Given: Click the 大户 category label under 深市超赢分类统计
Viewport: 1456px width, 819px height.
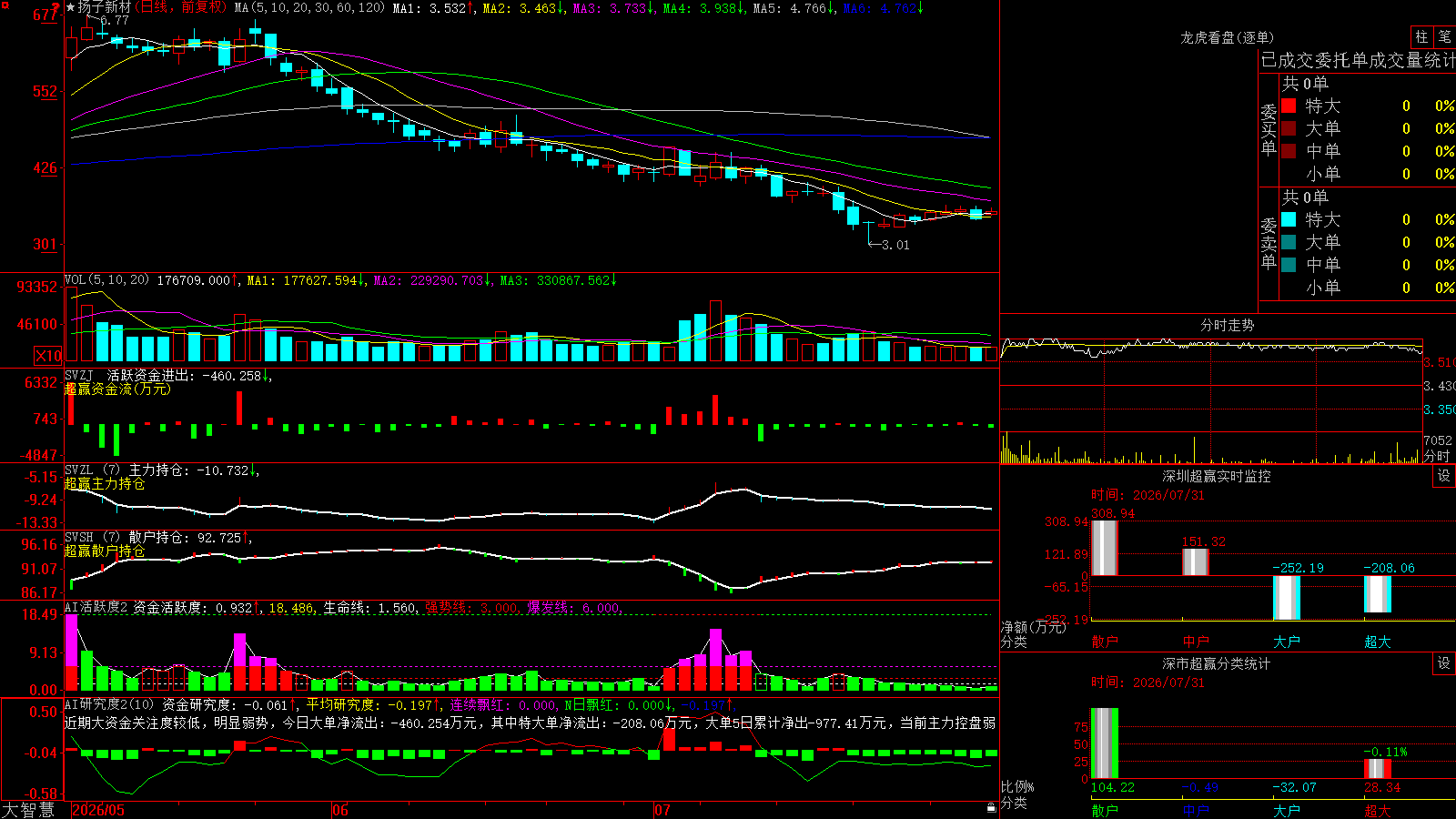Looking at the screenshot, I should click(1287, 811).
